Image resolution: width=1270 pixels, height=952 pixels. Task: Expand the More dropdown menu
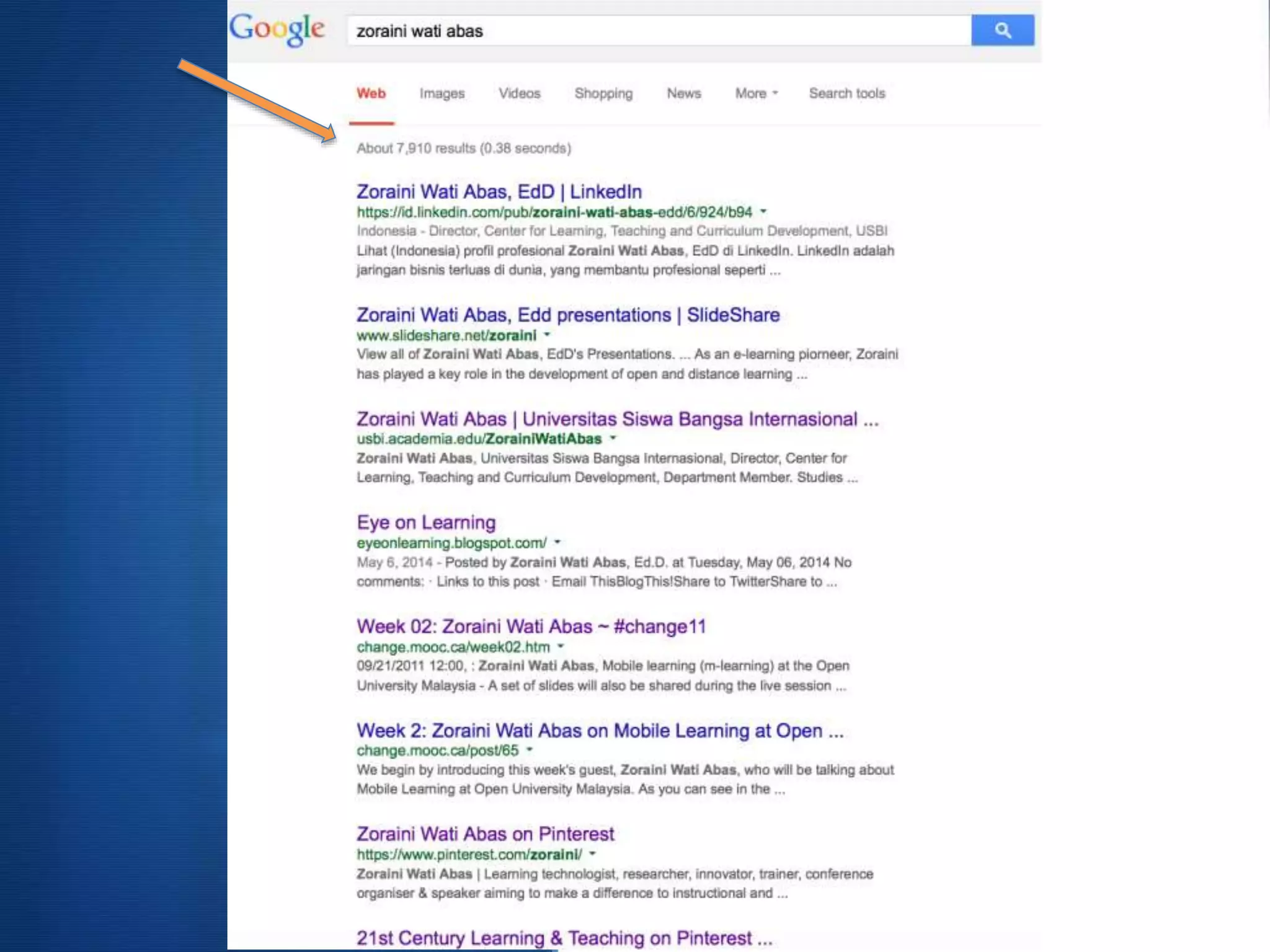[x=755, y=94]
